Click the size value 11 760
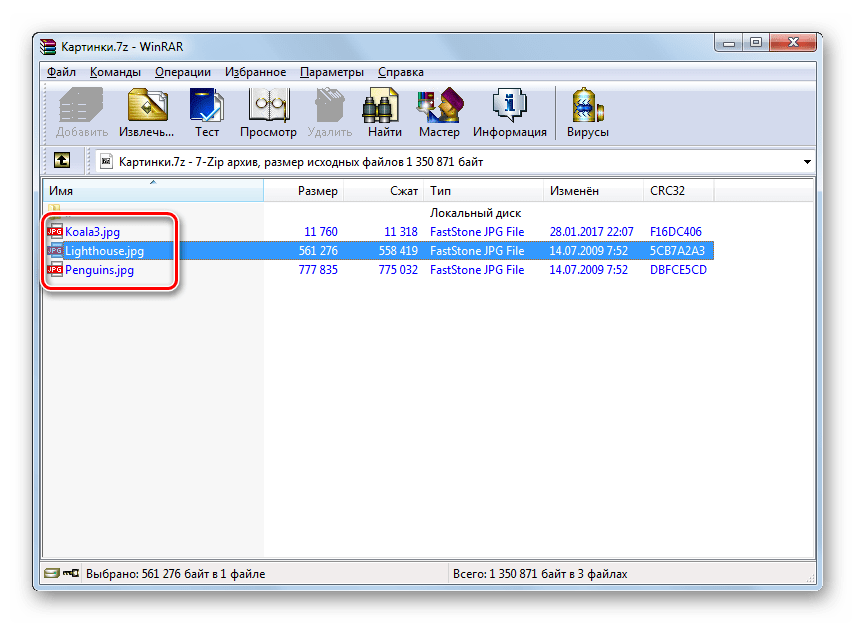856x624 pixels. click(320, 231)
